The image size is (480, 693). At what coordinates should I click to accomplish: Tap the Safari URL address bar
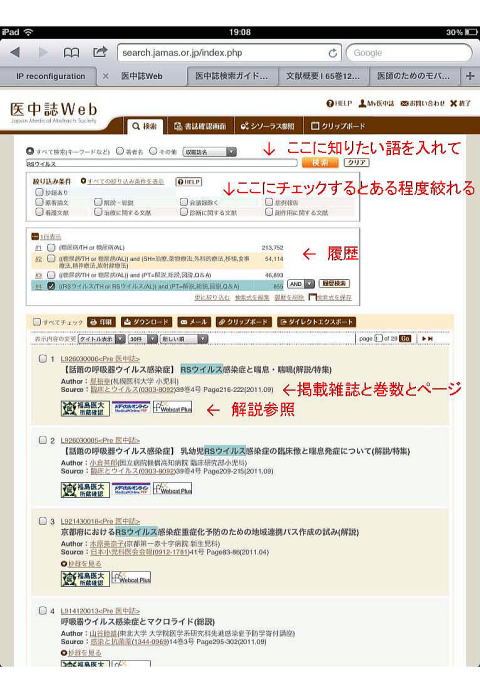pyautogui.click(x=229, y=53)
